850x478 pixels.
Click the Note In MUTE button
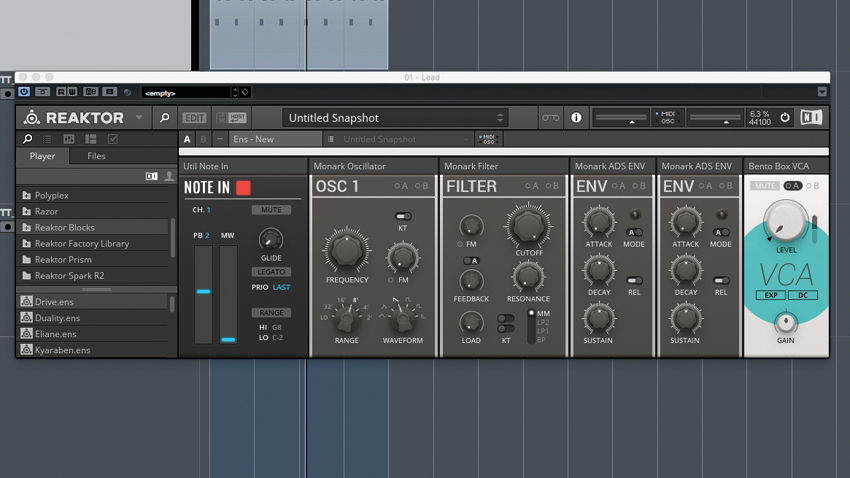coord(271,210)
